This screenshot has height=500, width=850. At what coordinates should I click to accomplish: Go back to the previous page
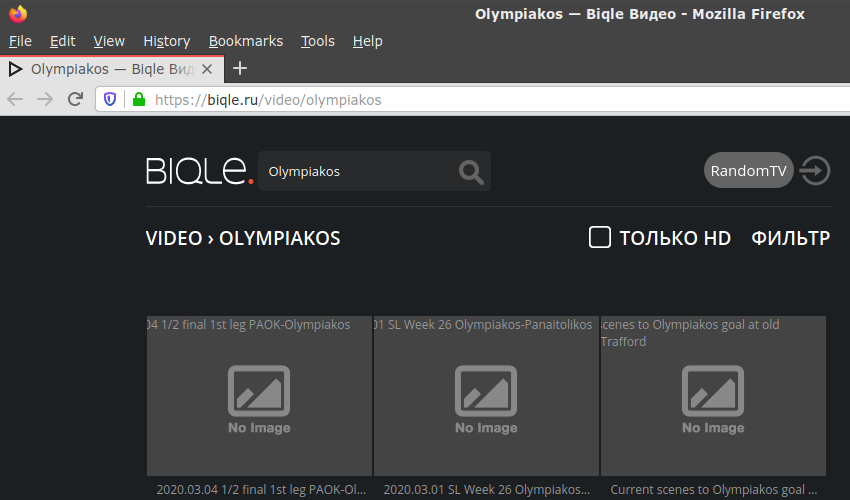coord(15,99)
